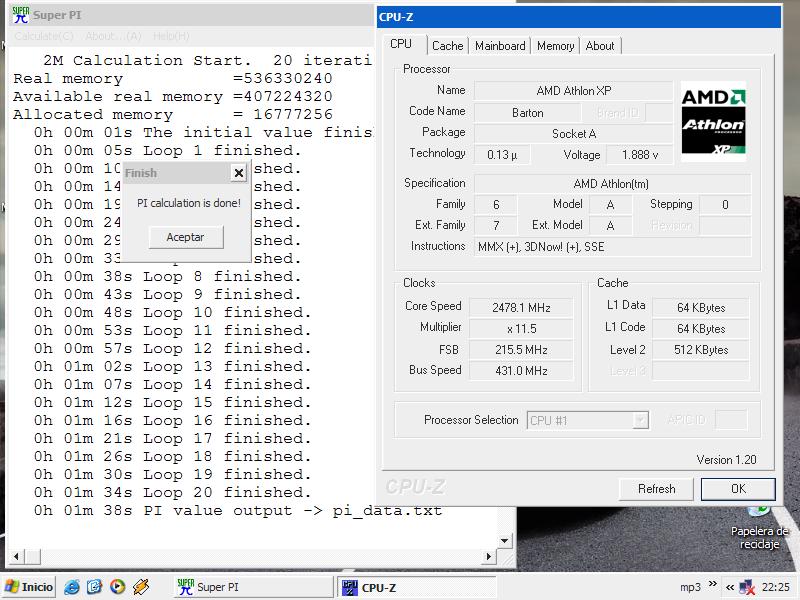Click the Internet Explorer quick launch icon

point(72,587)
